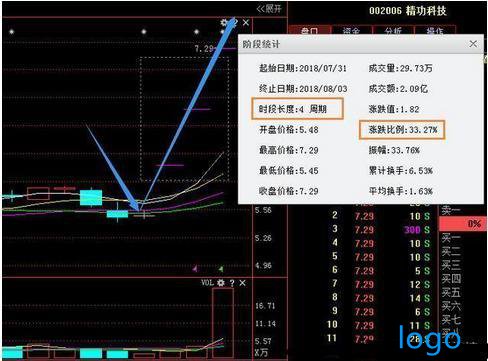Click the 4.96 price axis label

(263, 266)
